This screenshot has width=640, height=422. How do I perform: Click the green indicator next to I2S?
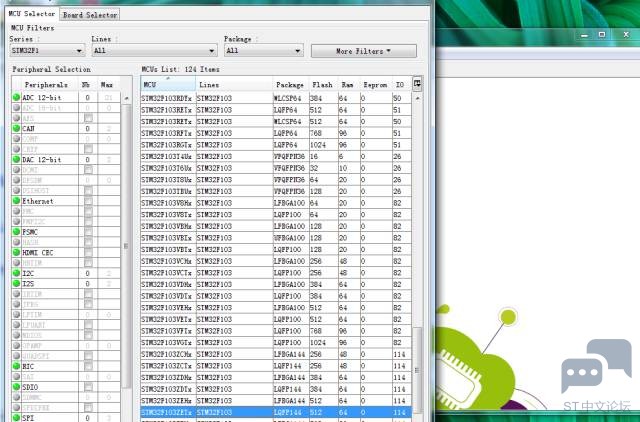tap(16, 284)
